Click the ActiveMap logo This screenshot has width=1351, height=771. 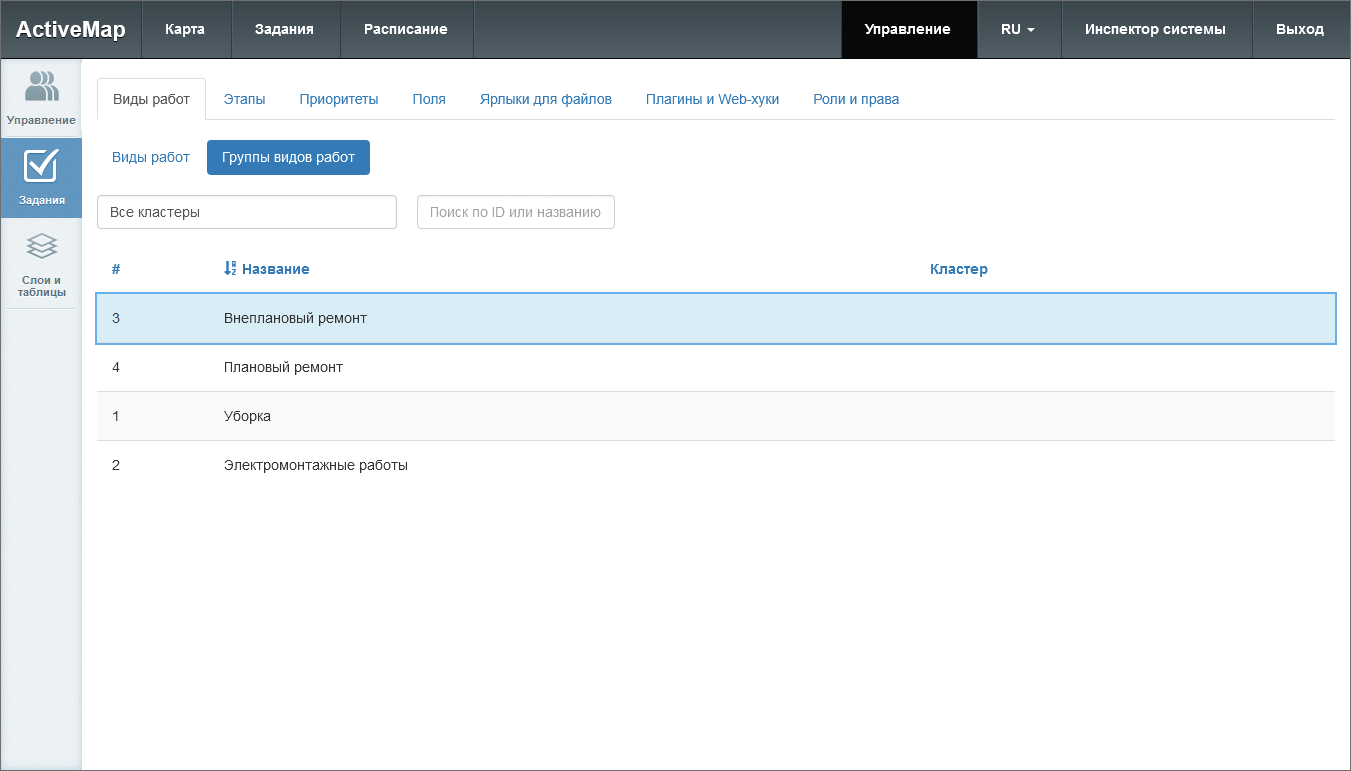(70, 29)
